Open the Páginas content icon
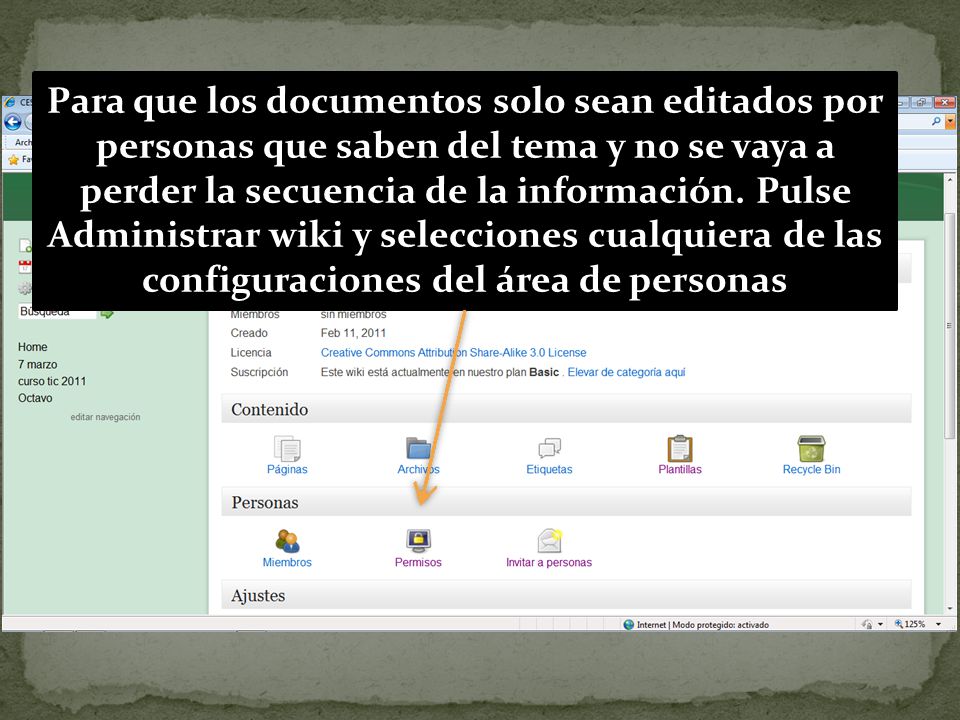The image size is (960, 720). [287, 448]
